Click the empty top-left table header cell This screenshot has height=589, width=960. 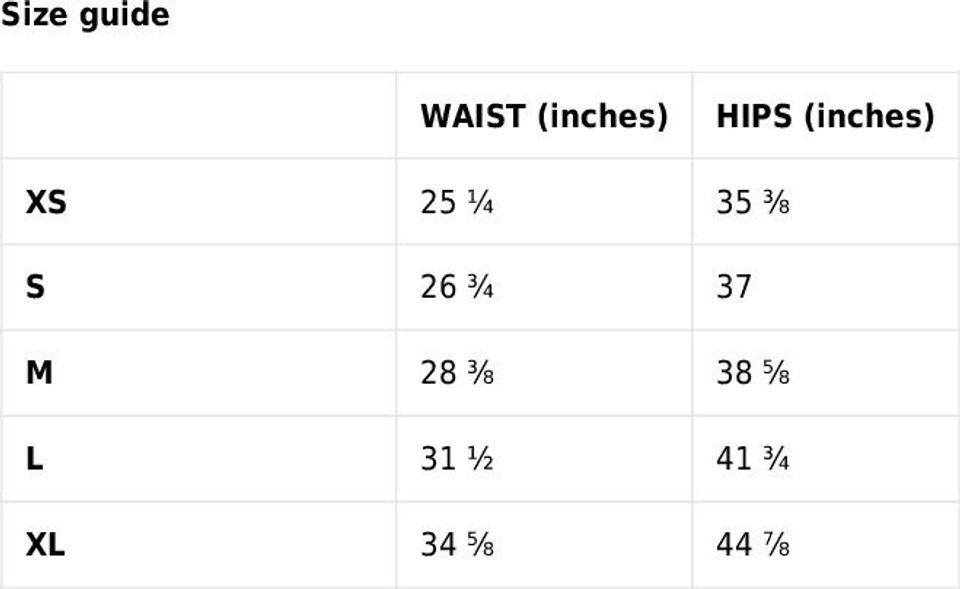pyautogui.click(x=199, y=116)
